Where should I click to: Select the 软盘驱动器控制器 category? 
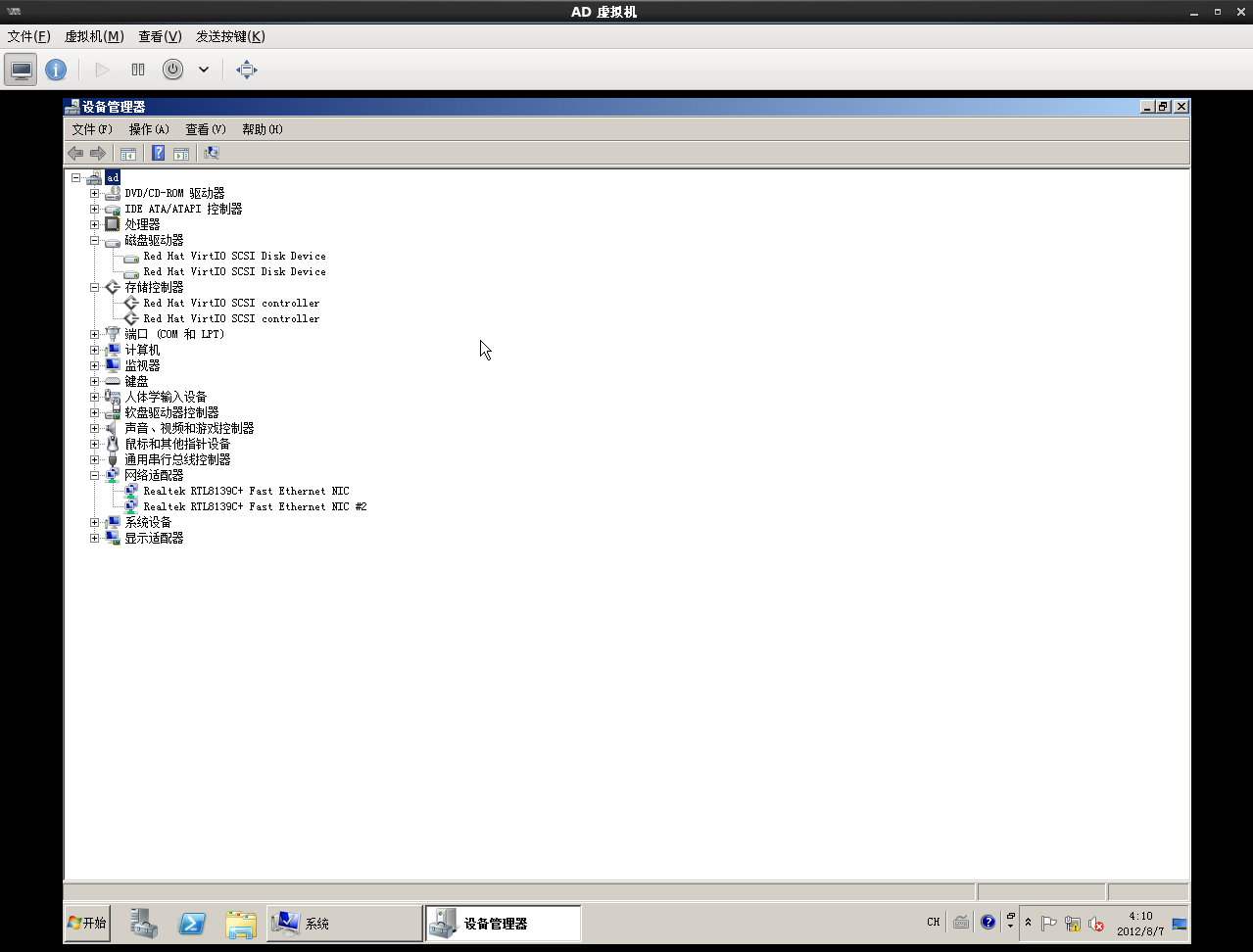(x=171, y=412)
